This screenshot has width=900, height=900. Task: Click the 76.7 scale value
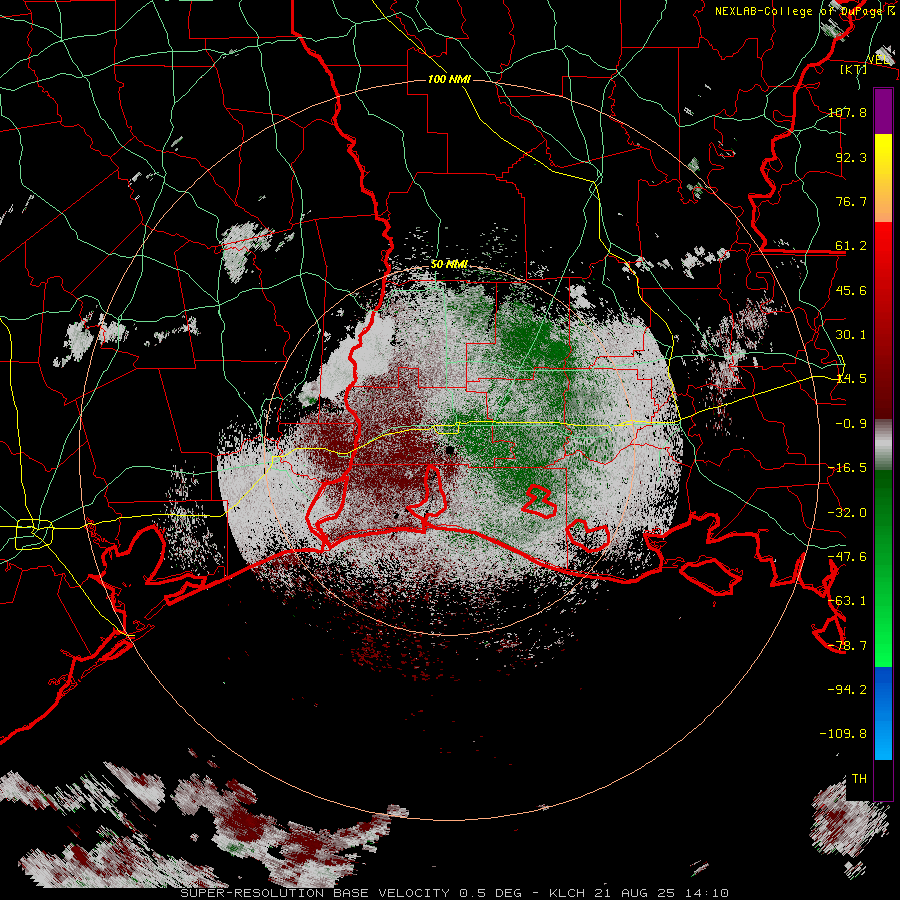[x=851, y=201]
